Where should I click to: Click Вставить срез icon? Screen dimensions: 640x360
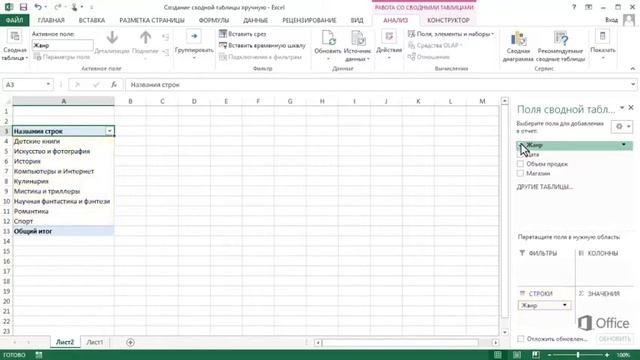pos(223,34)
